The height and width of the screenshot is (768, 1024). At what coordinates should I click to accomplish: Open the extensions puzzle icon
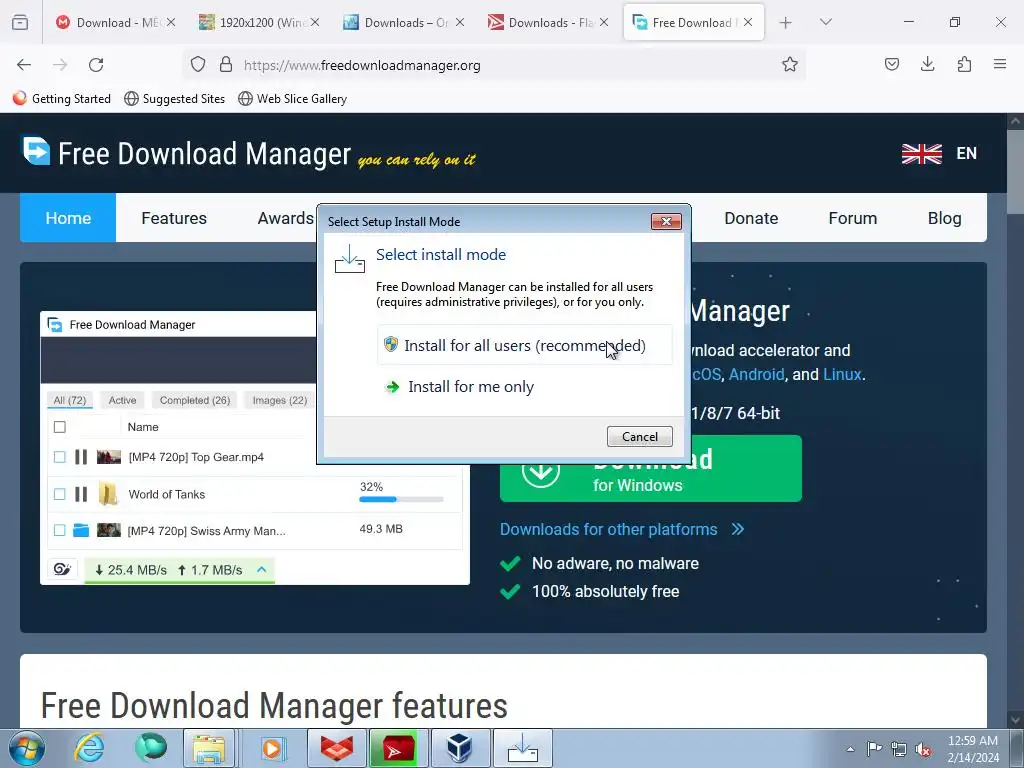(x=964, y=64)
